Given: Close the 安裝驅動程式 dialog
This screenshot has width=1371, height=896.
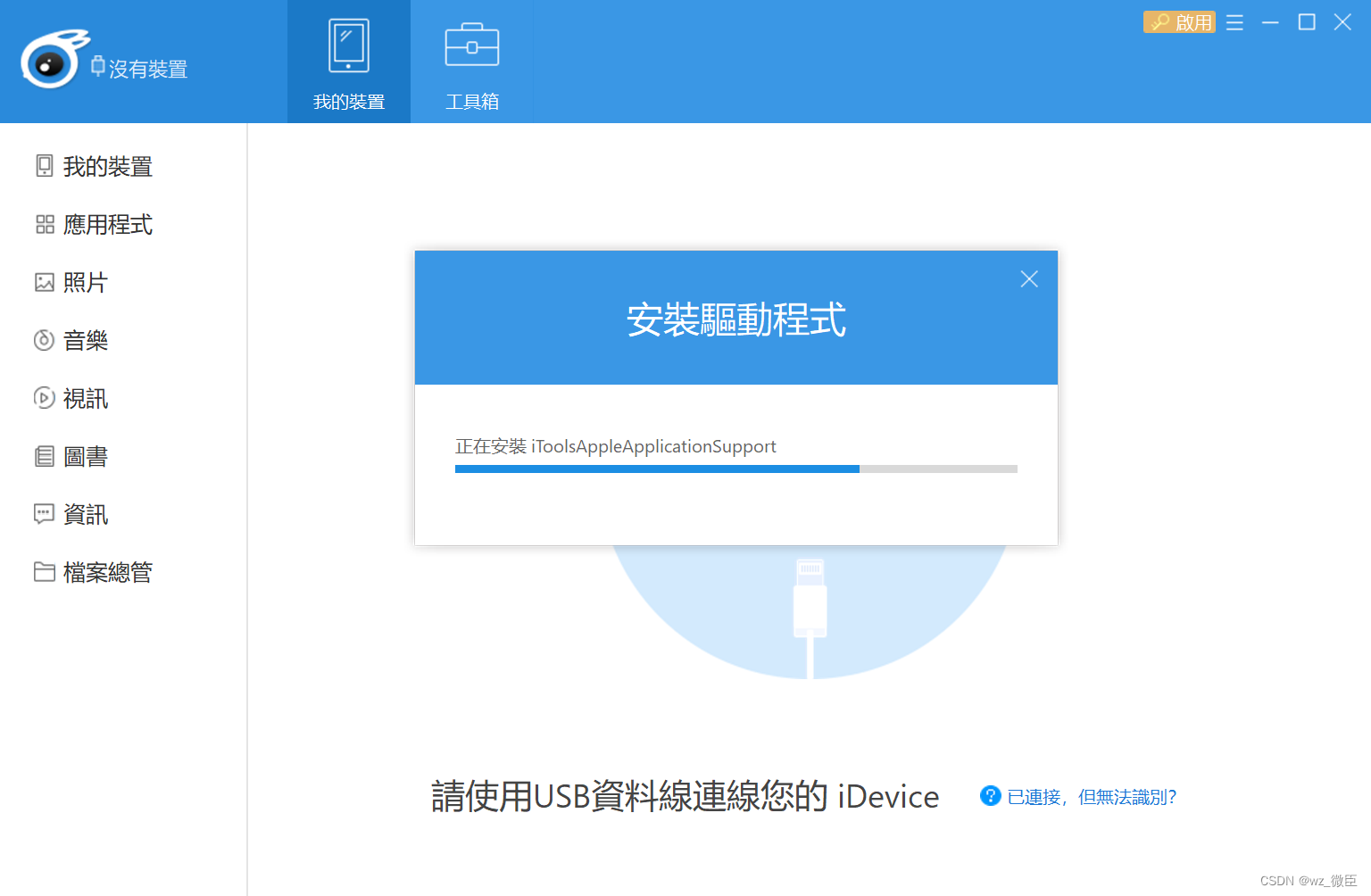Looking at the screenshot, I should (1029, 279).
